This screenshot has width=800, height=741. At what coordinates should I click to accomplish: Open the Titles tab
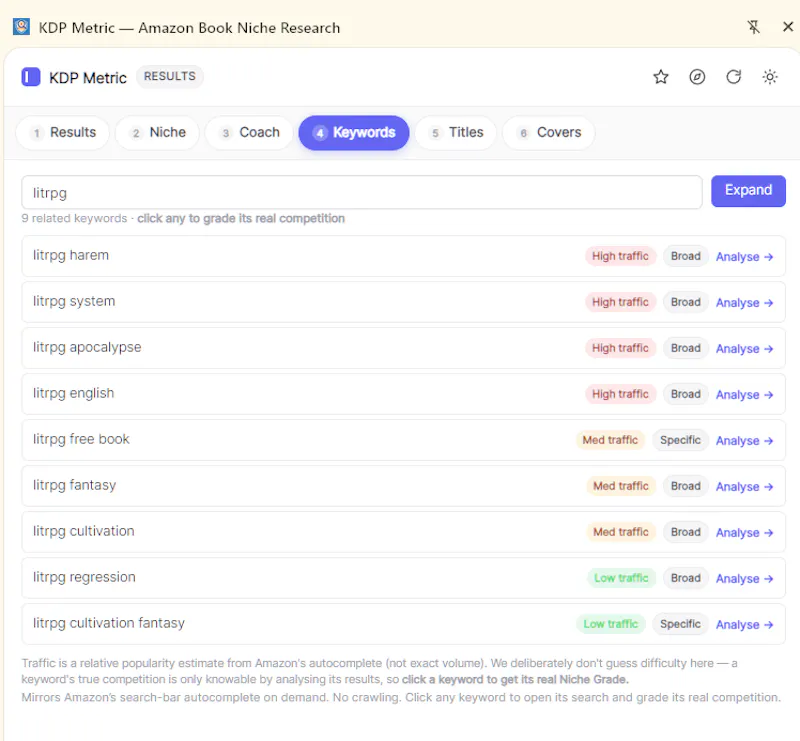456,133
